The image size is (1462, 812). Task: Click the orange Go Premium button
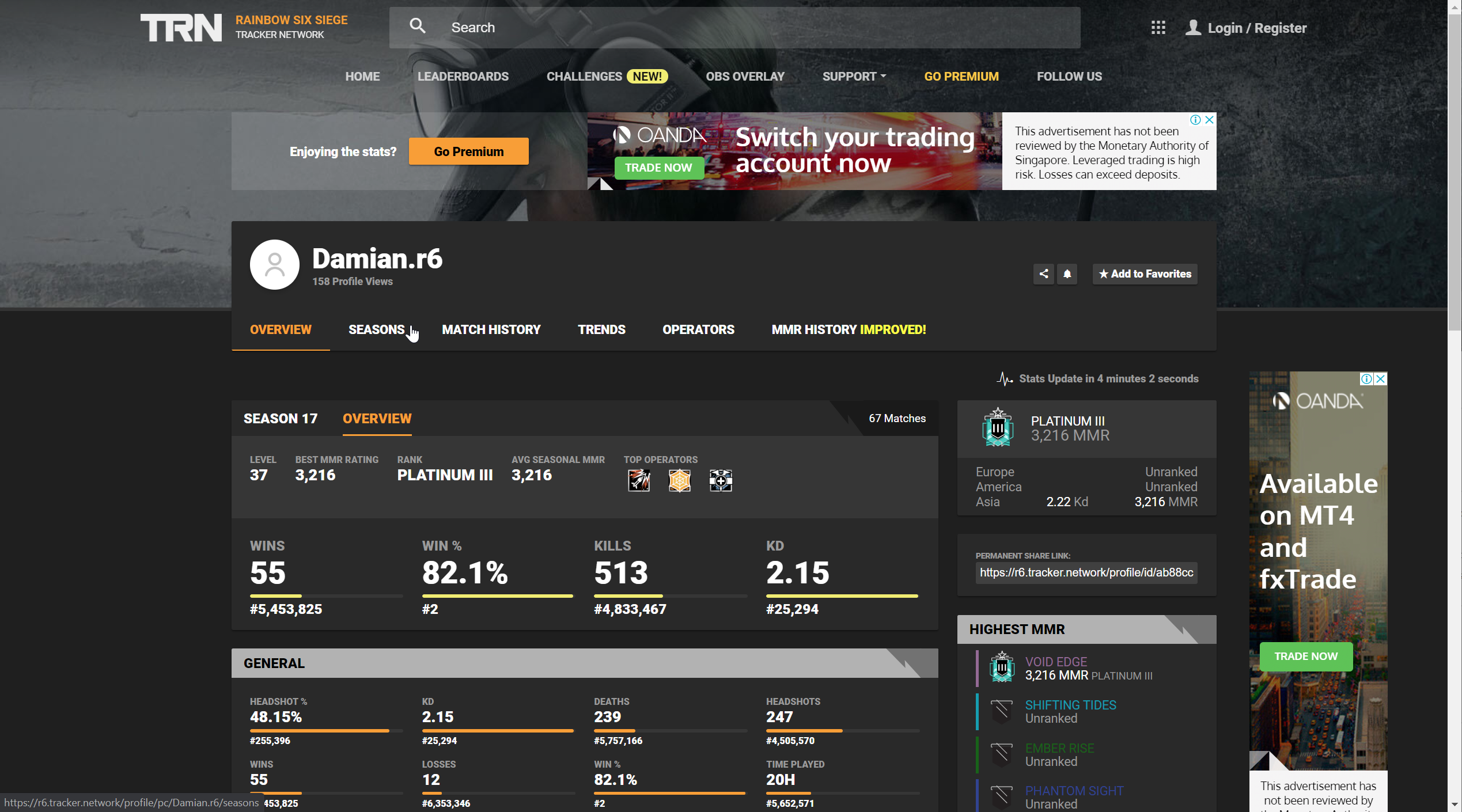tap(468, 151)
